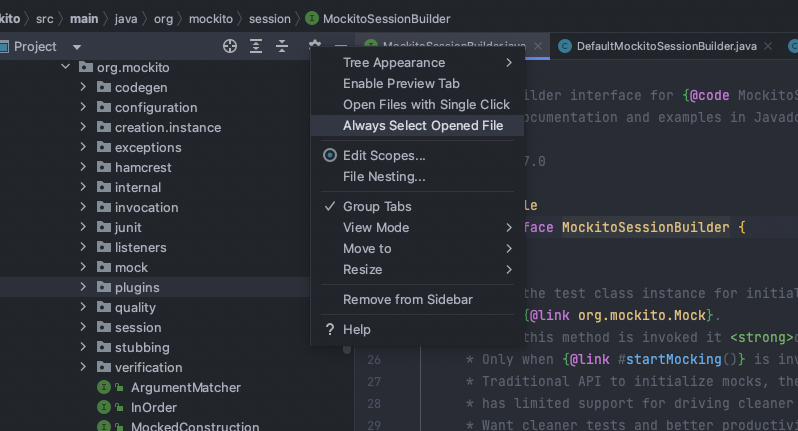Screen dimensions: 798x431
Task: Expand the invocation folder
Action: 83,207
